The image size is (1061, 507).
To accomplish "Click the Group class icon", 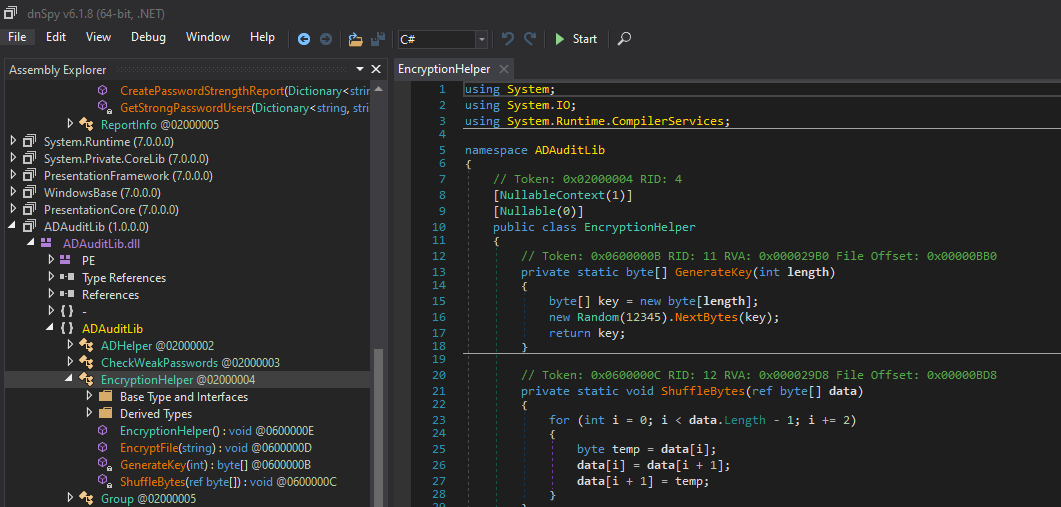I will coord(86,498).
